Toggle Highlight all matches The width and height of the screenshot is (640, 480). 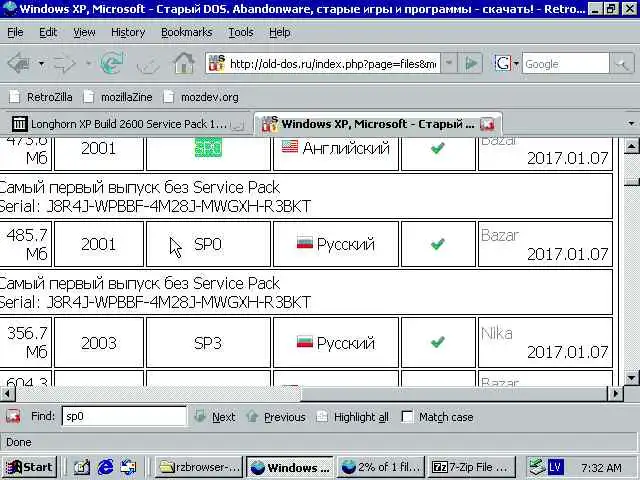click(x=353, y=417)
